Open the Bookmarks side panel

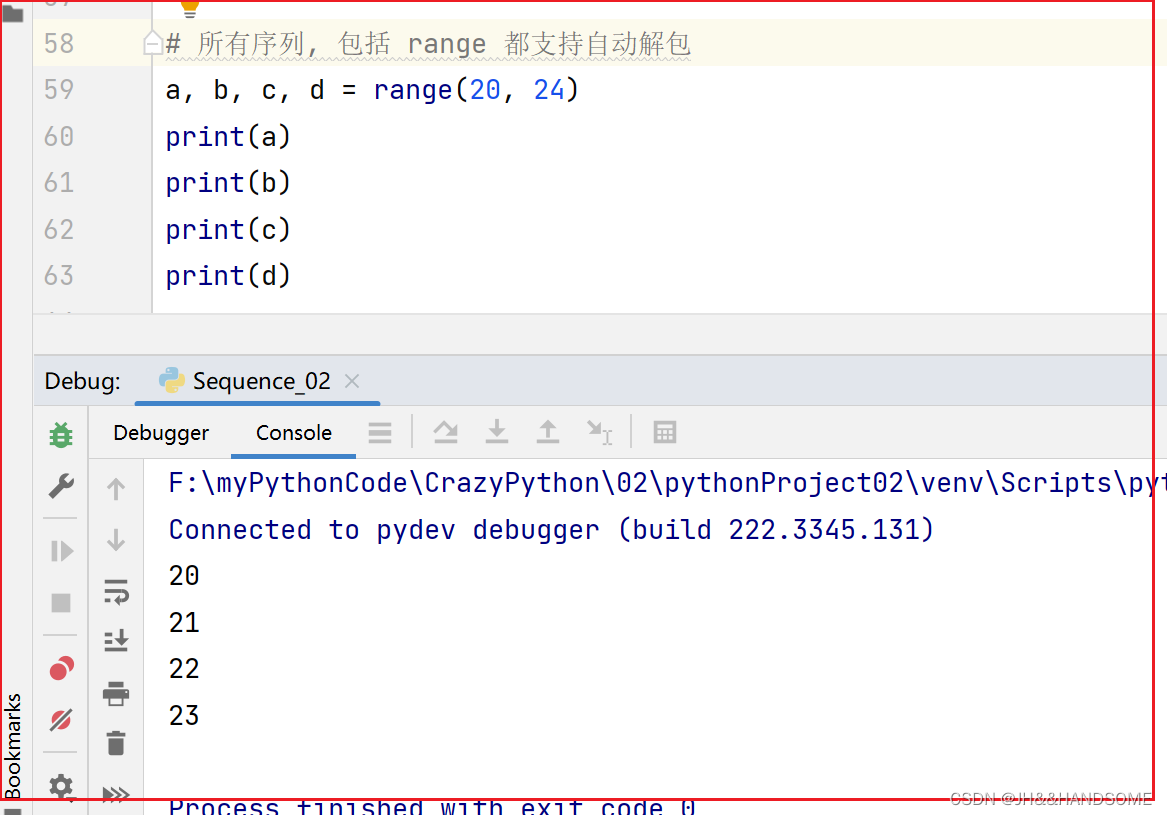click(13, 746)
